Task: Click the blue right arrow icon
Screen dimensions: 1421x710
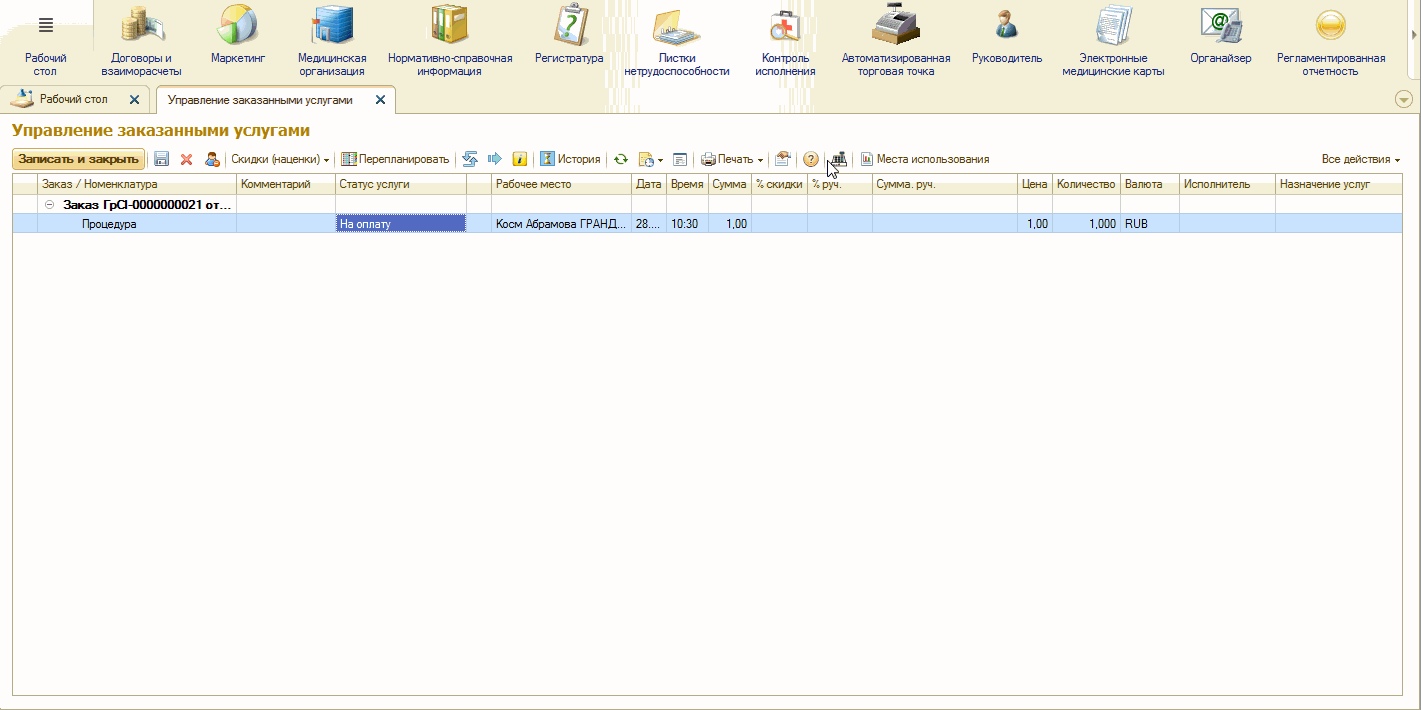Action: tap(494, 159)
